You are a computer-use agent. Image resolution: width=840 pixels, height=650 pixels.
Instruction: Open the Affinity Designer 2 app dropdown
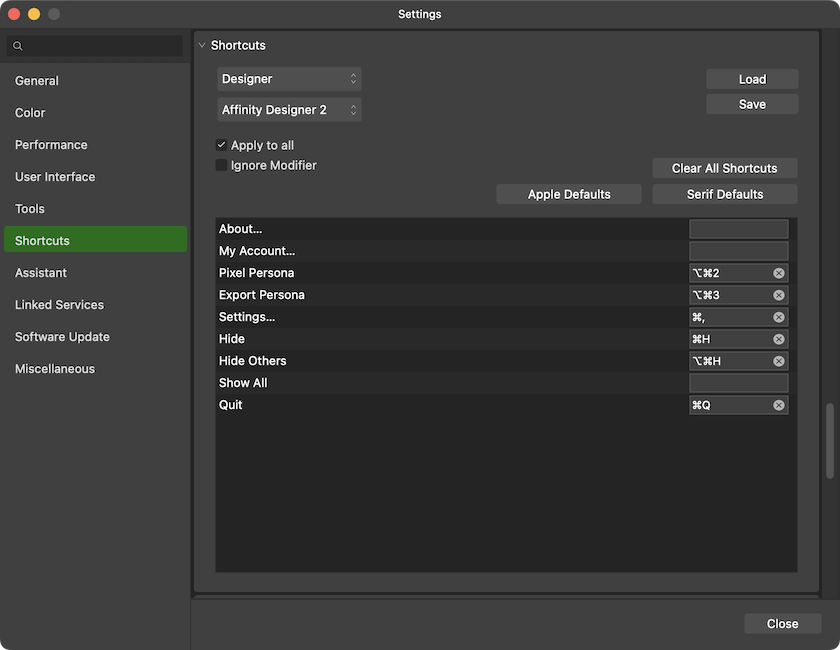(289, 111)
